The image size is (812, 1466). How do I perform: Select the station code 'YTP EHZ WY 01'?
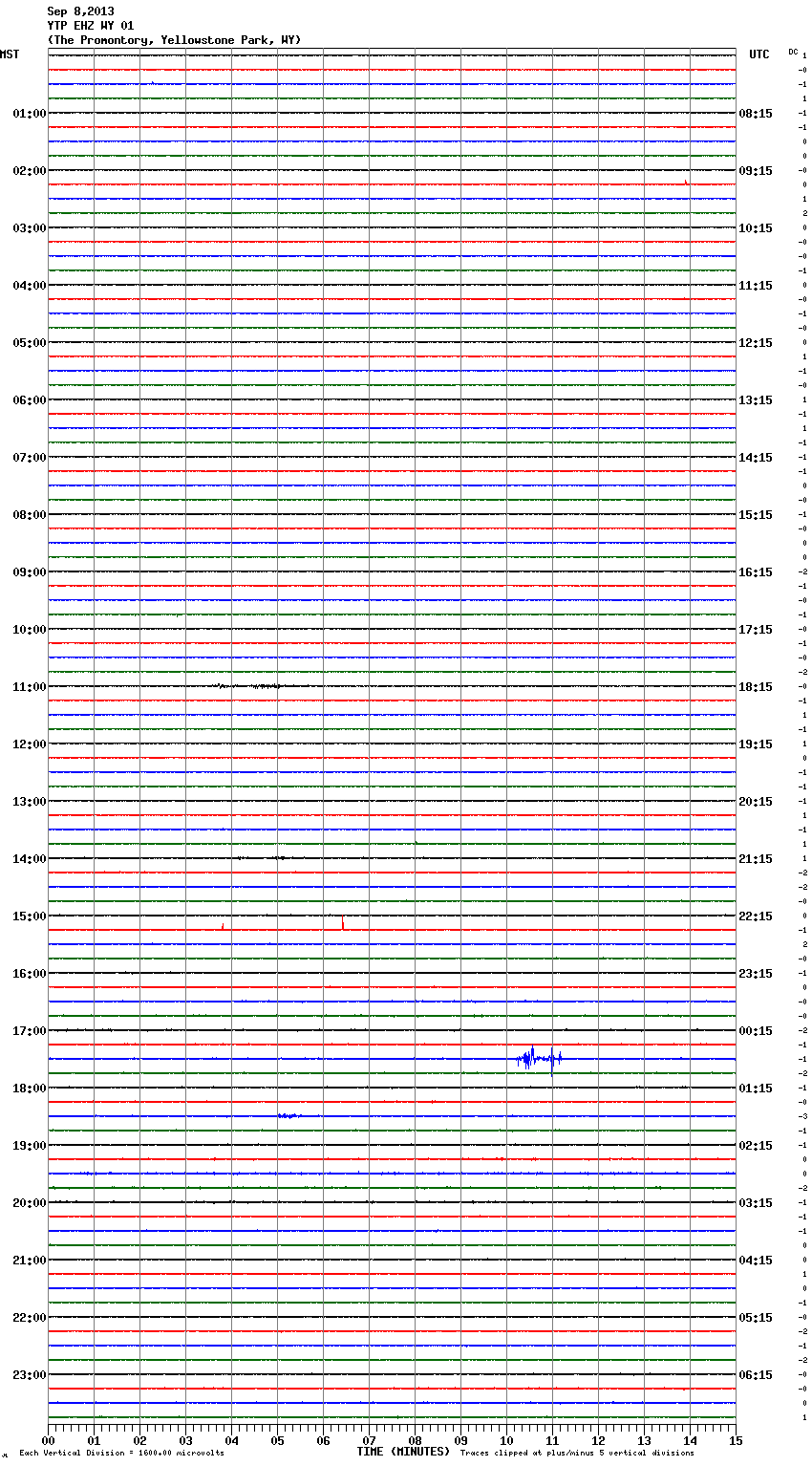point(91,26)
